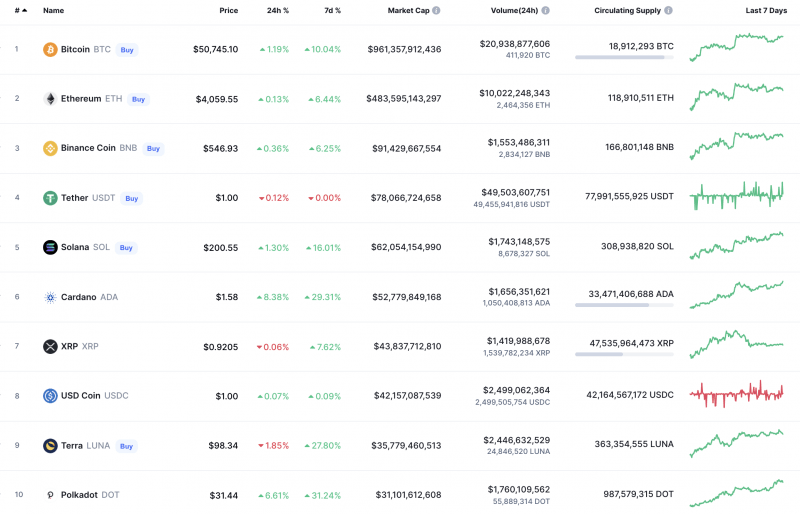Sort table by Price column
The height and width of the screenshot is (514, 800).
click(x=228, y=10)
